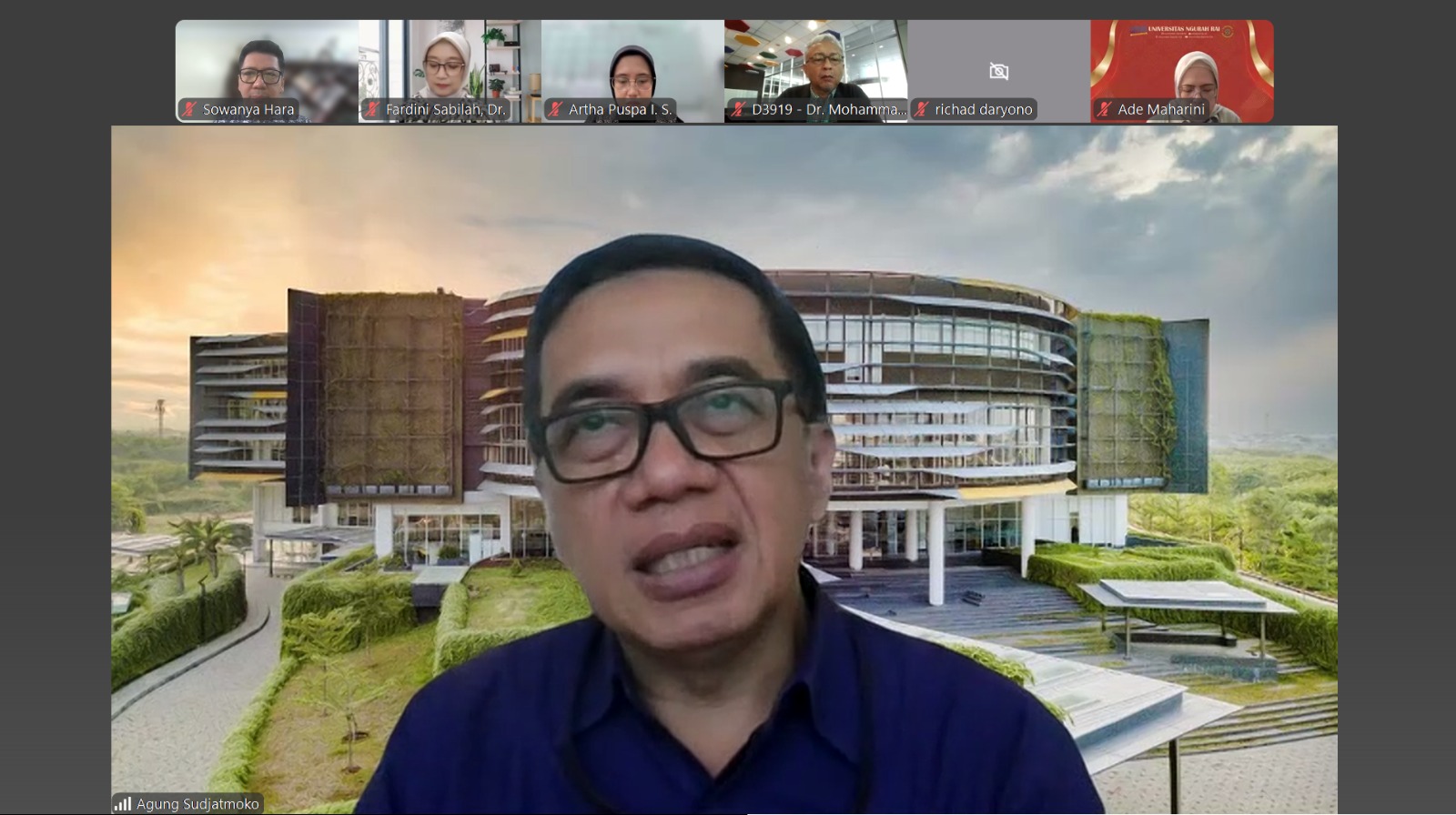Screen dimensions: 1456x815
Task: Click the muted mic icon beside D3919 - Dr. Mohamma
Action: (739, 109)
